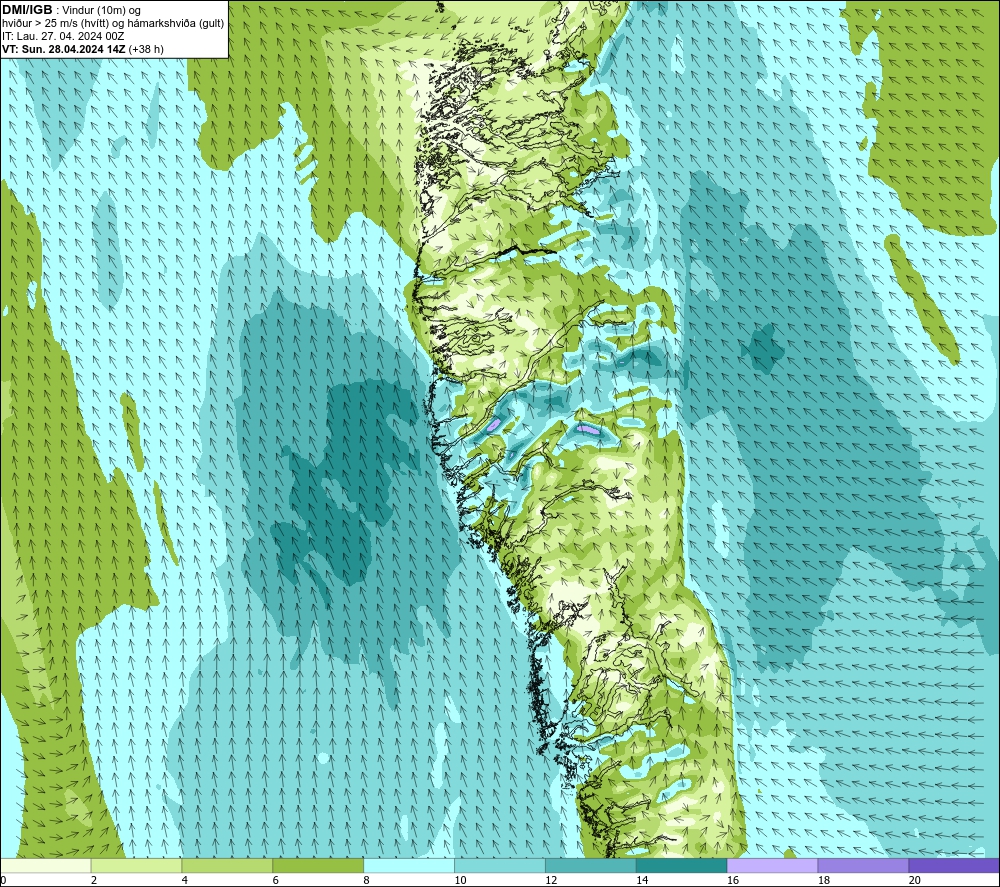Click the legend scale value '20'
1000x887 pixels.
[x=915, y=880]
